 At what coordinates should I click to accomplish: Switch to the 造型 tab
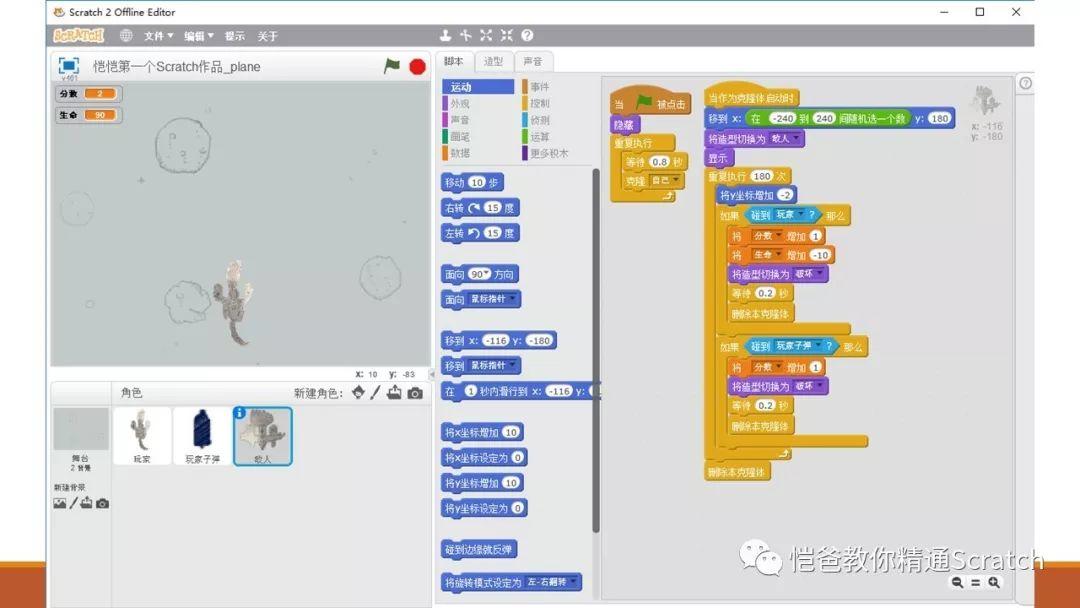click(493, 61)
